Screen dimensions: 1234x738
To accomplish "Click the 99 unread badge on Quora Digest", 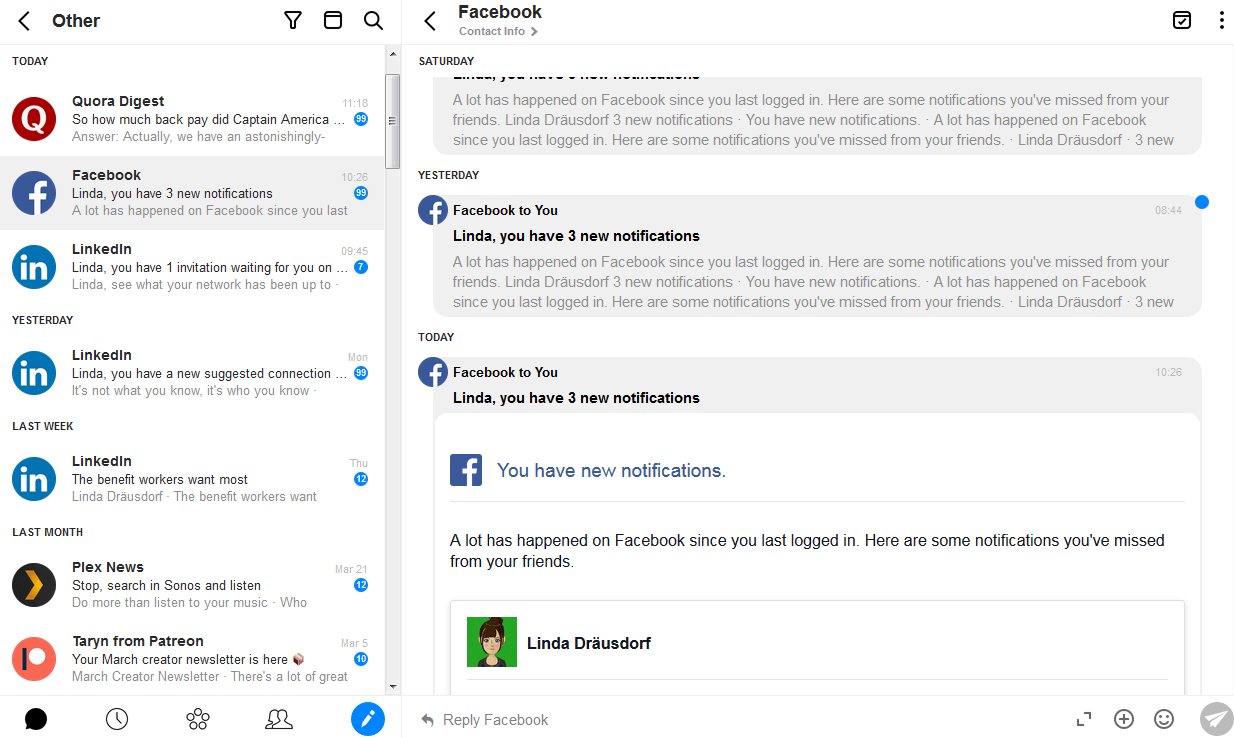I will [x=361, y=119].
